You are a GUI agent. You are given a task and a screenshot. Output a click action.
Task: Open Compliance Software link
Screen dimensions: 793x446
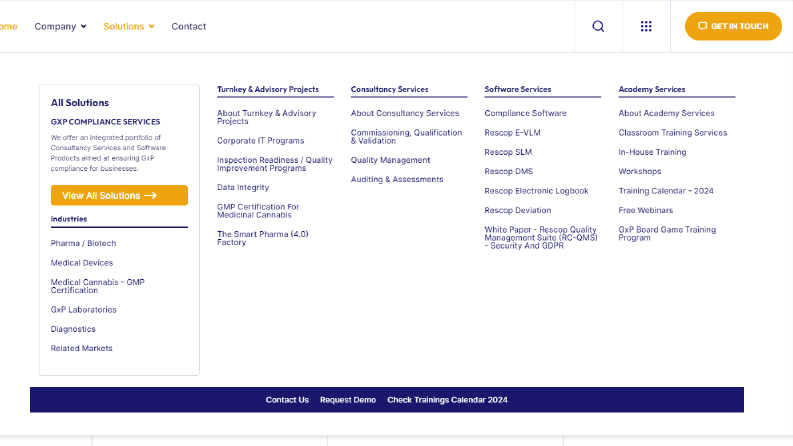click(x=525, y=113)
